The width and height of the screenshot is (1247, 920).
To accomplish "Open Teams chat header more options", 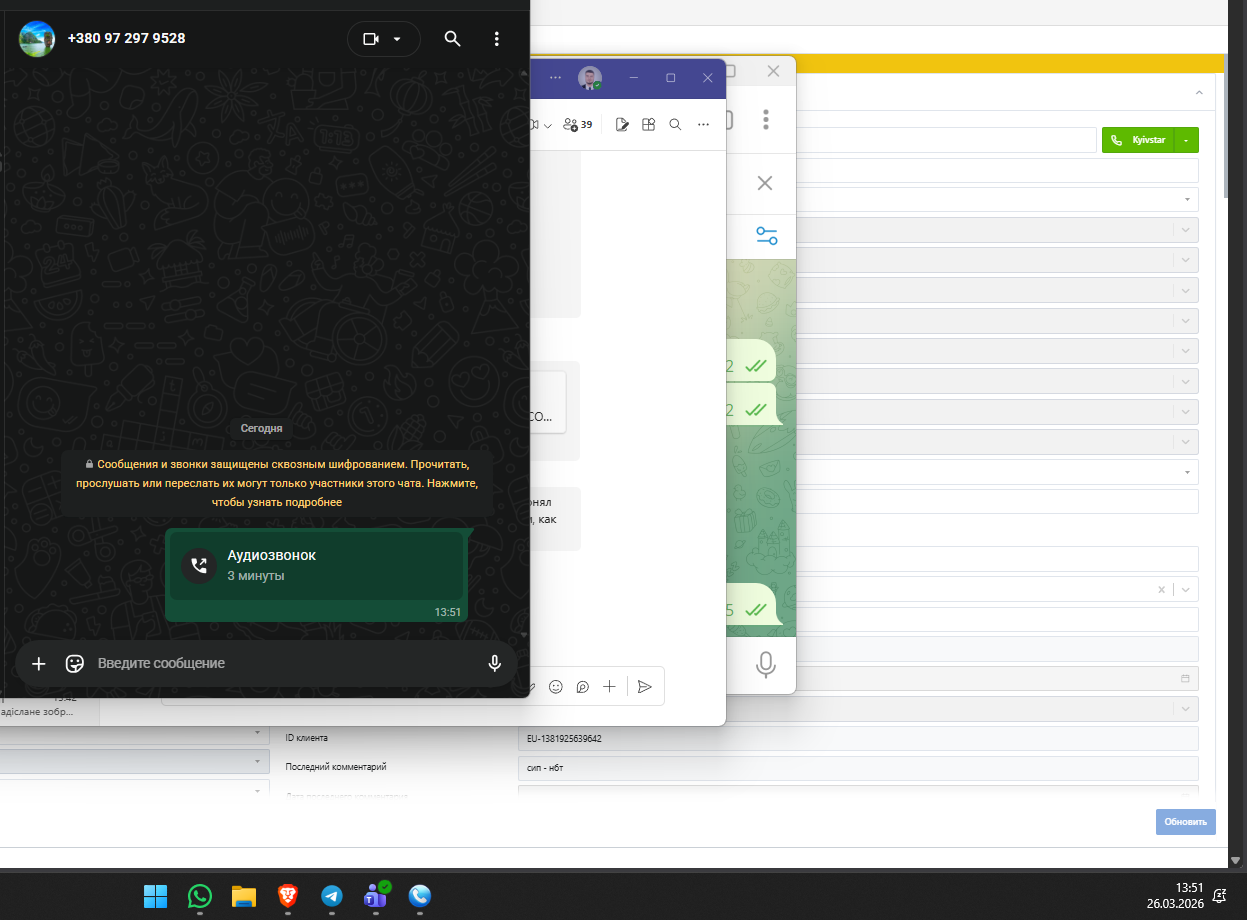I will (703, 124).
